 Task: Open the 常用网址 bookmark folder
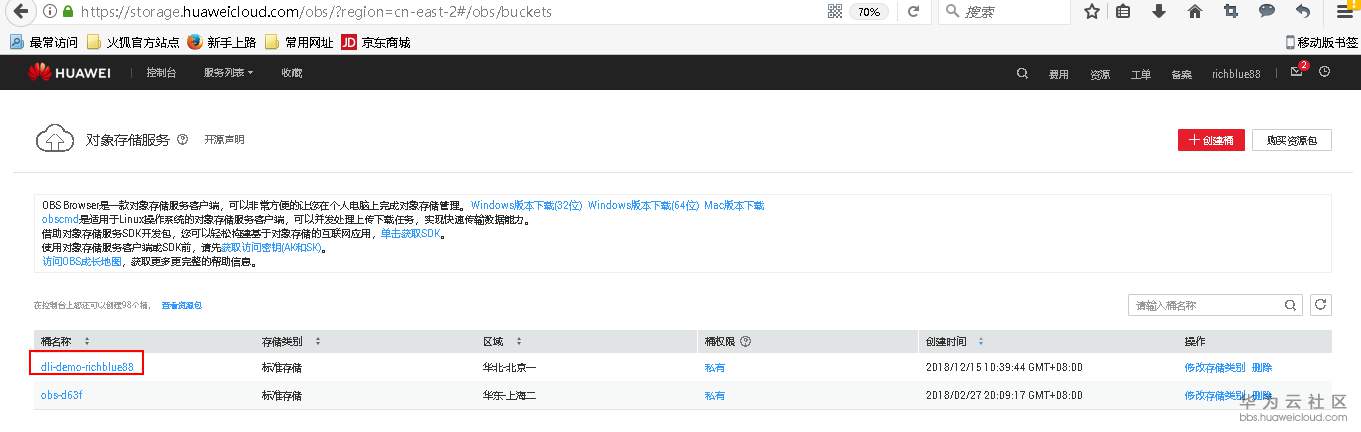[298, 42]
